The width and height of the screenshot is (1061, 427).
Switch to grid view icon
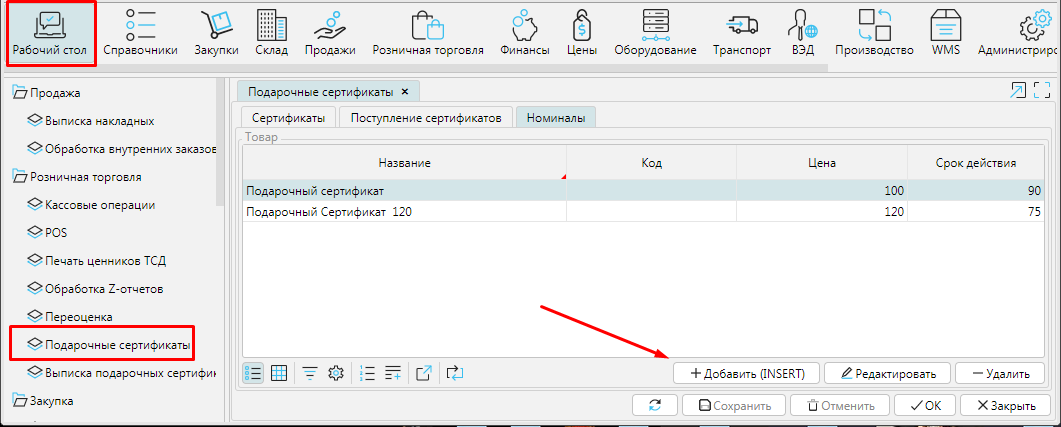coord(280,373)
